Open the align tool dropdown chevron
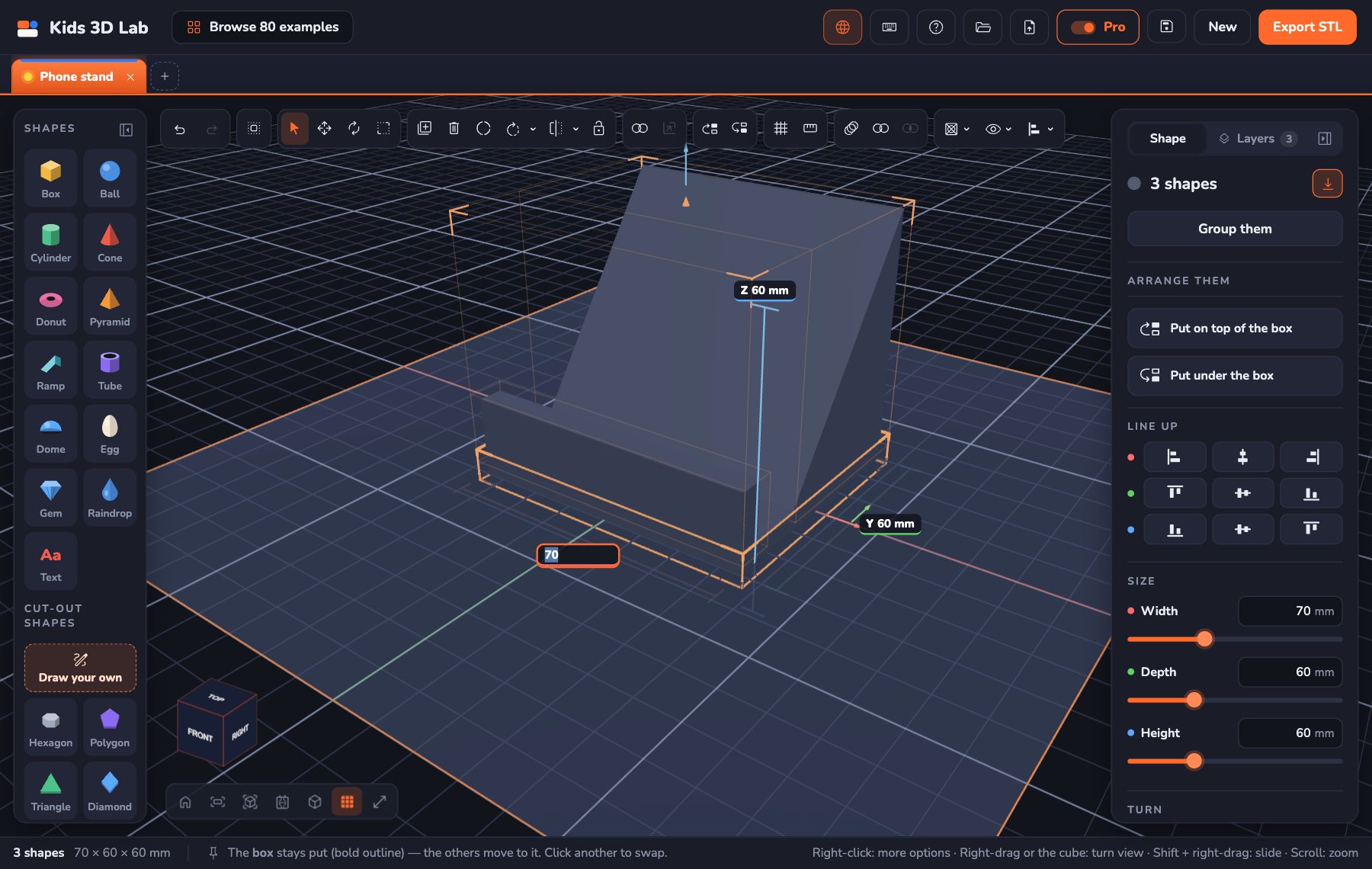The height and width of the screenshot is (869, 1372). coord(1050,129)
